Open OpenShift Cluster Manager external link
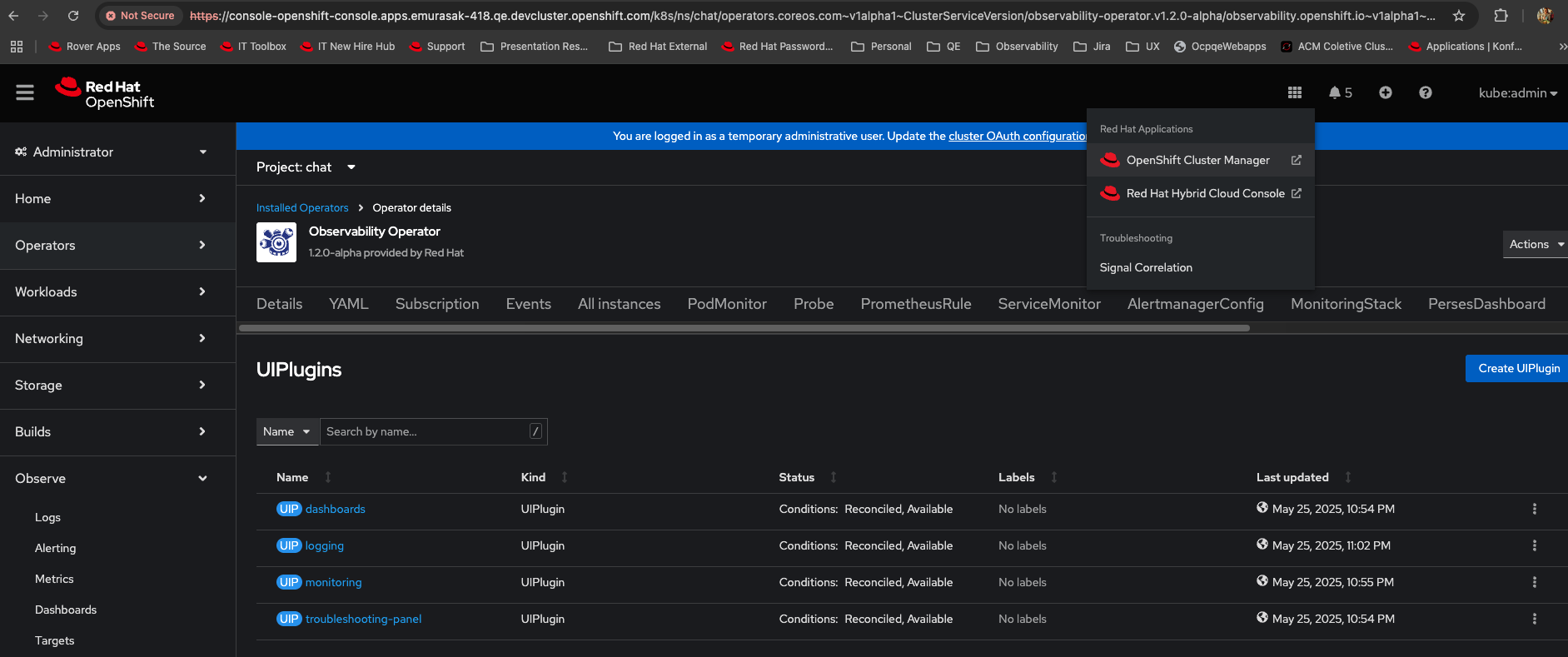1568x657 pixels. tap(1201, 160)
